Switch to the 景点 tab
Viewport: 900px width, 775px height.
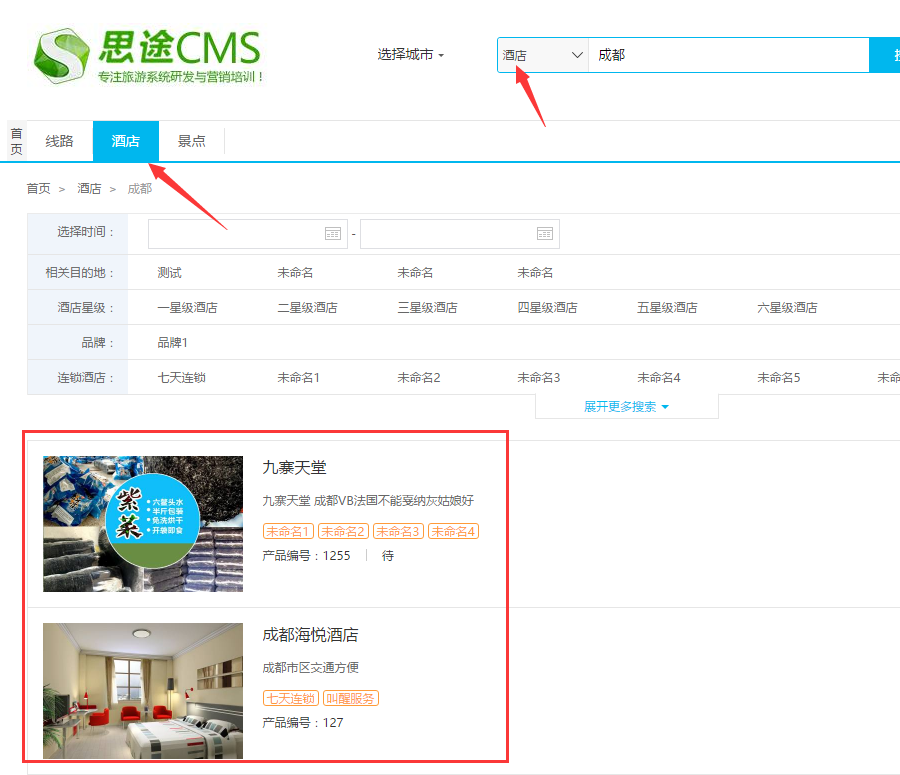coord(192,141)
